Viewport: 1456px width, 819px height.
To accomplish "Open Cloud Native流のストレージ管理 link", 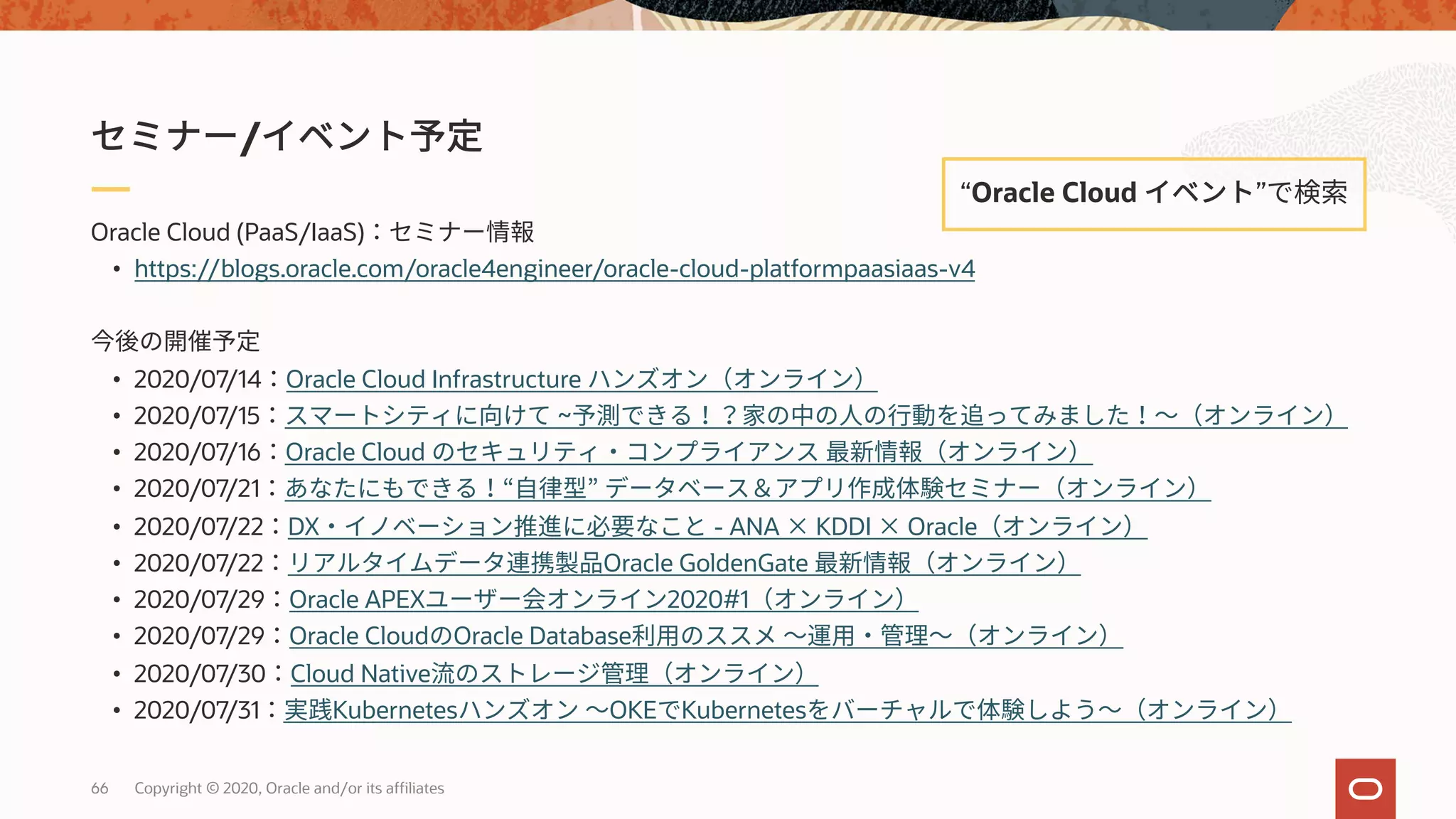I will click(555, 673).
